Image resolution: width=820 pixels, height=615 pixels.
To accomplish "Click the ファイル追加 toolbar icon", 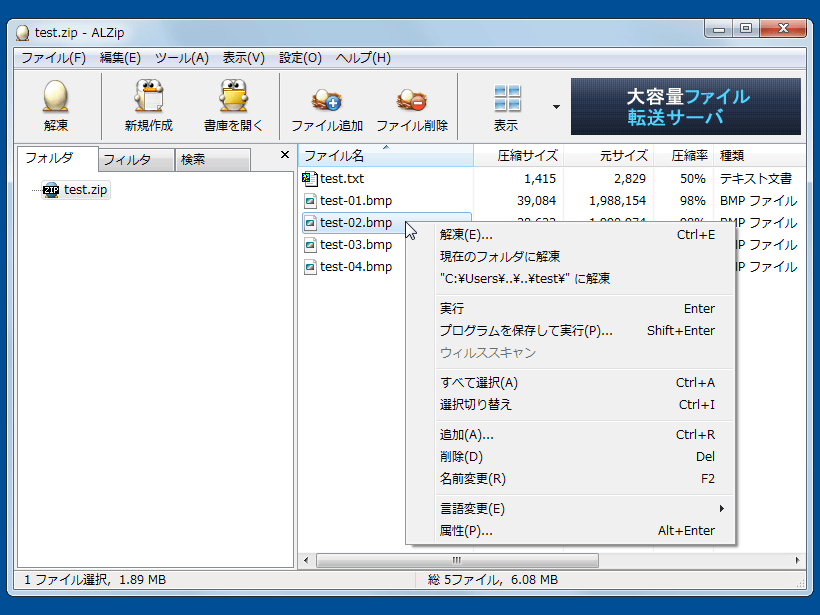I will tap(327, 99).
